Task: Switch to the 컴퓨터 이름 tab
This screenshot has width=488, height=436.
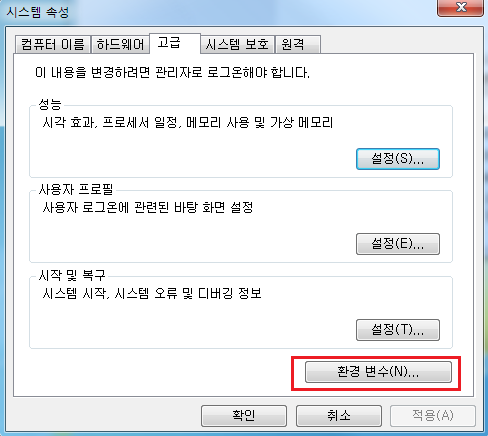Action: click(x=53, y=44)
